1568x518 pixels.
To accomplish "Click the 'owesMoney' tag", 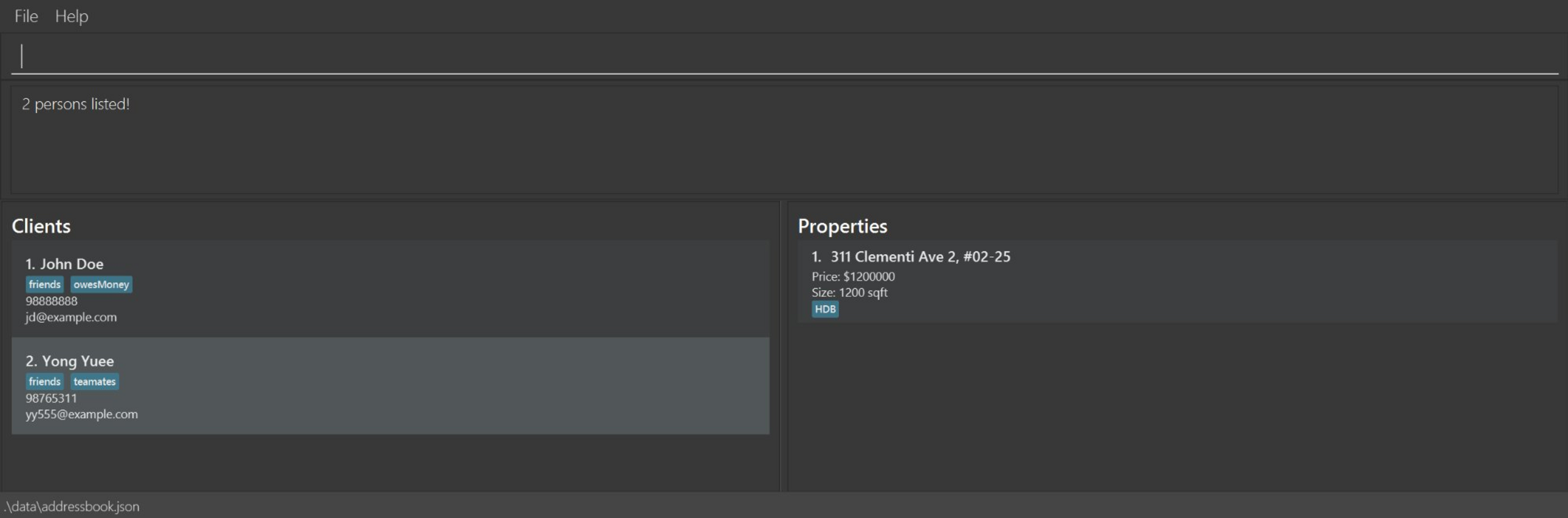I will (101, 284).
